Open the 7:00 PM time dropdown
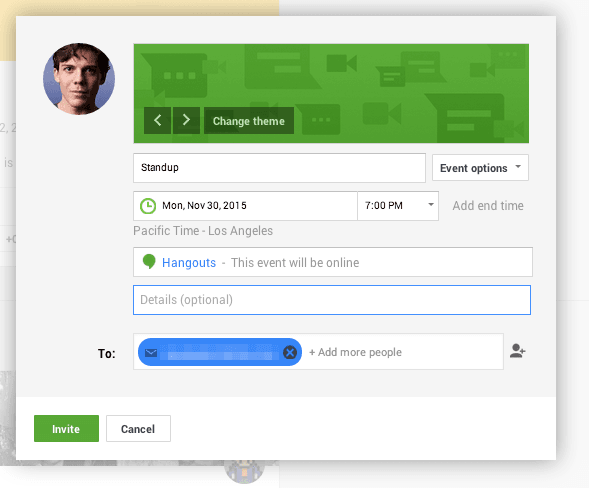 [x=398, y=206]
